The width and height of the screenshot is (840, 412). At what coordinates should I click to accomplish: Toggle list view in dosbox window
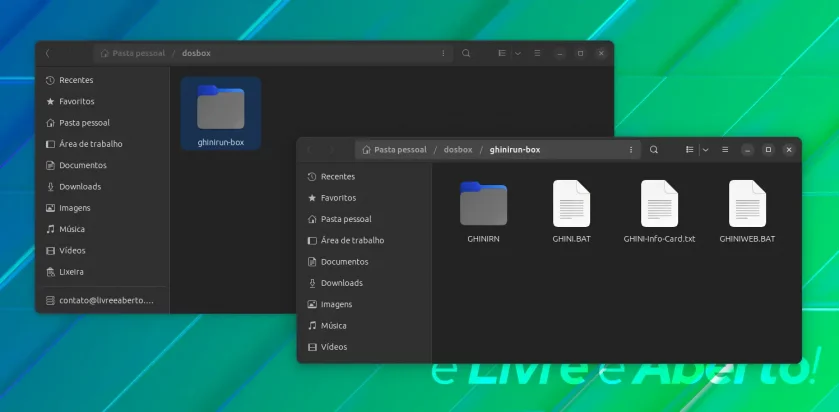pos(502,54)
